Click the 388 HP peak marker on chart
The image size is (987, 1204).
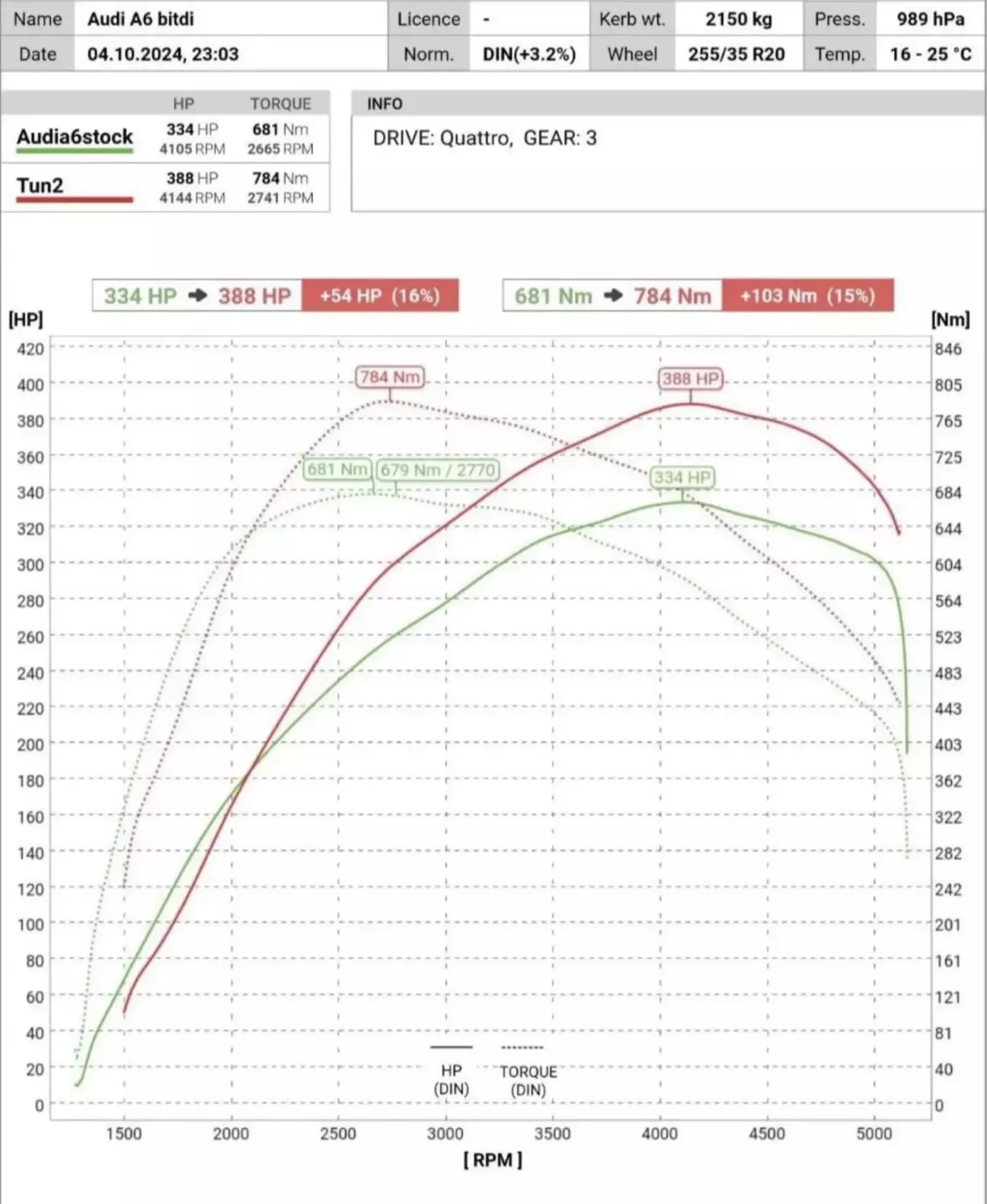pos(691,378)
